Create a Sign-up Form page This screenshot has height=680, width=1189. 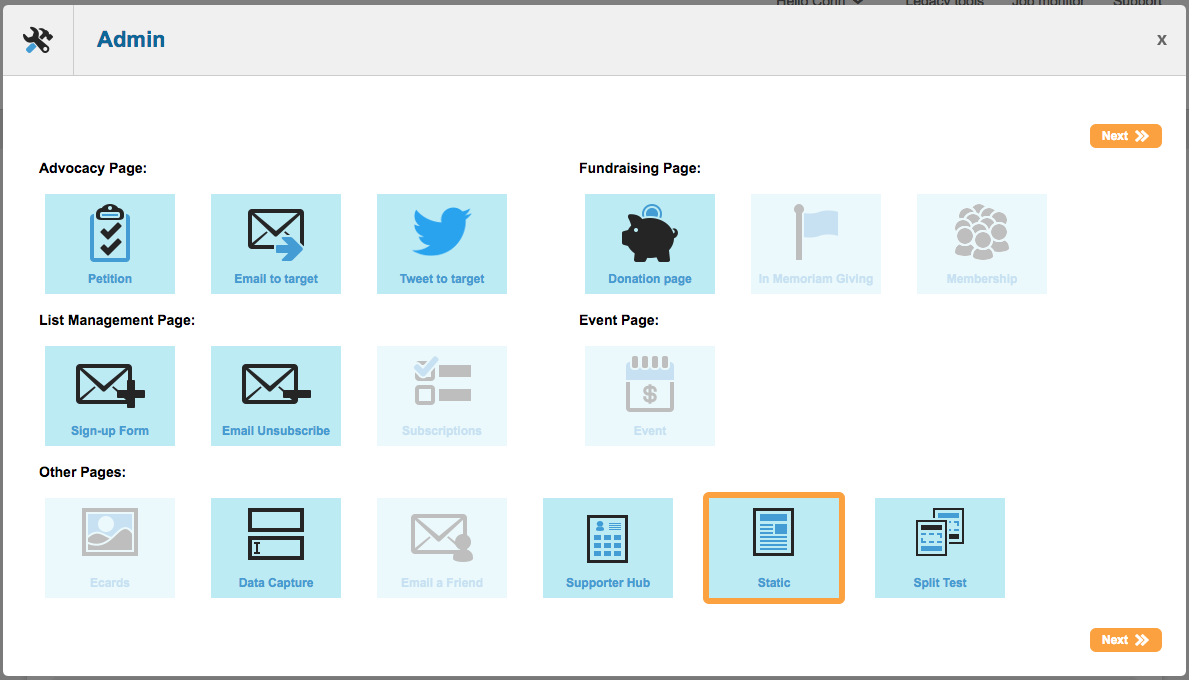[x=110, y=396]
